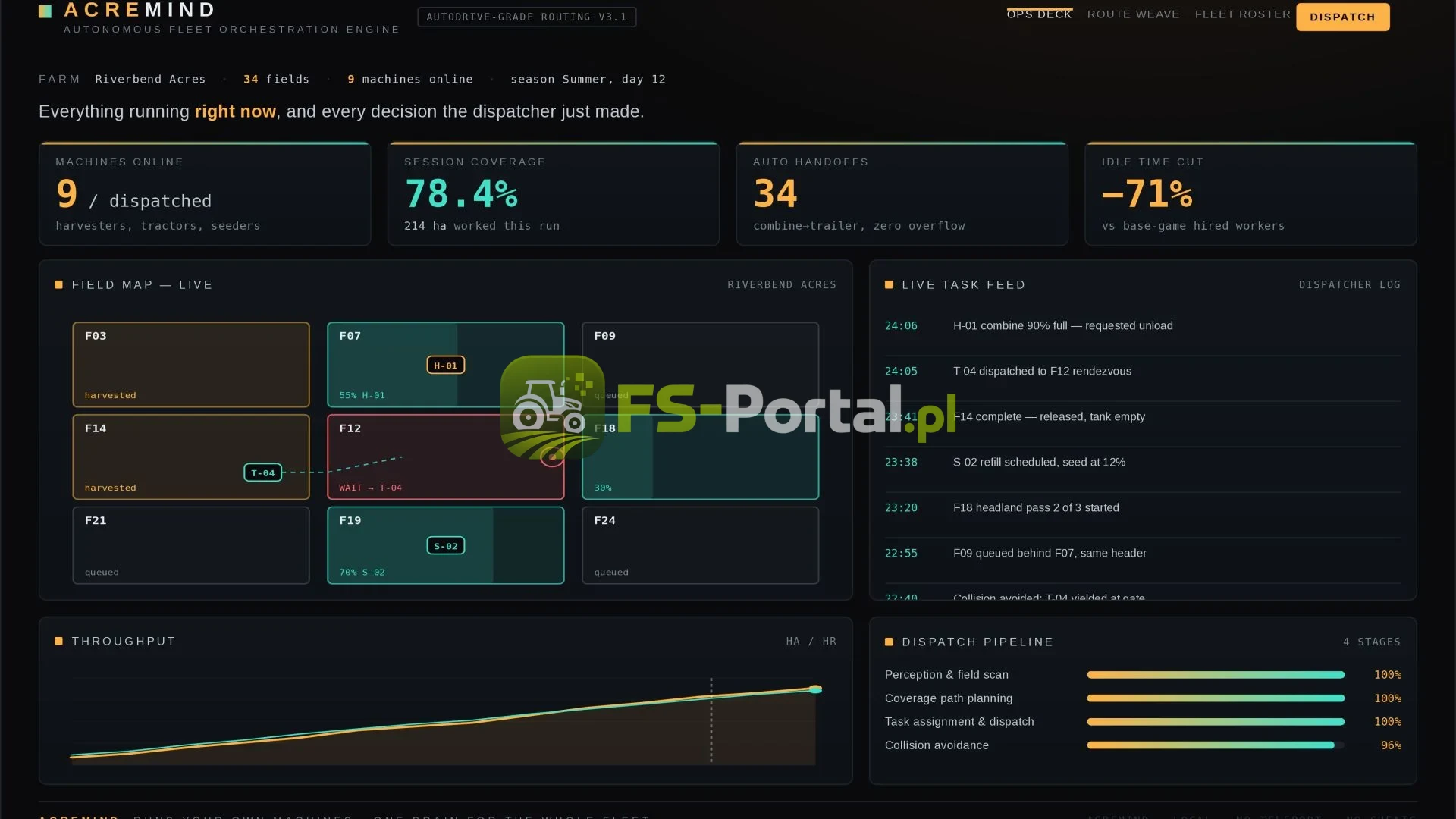The image size is (1456, 819).
Task: Click the teal endpoint dot on throughput chart
Action: click(815, 689)
